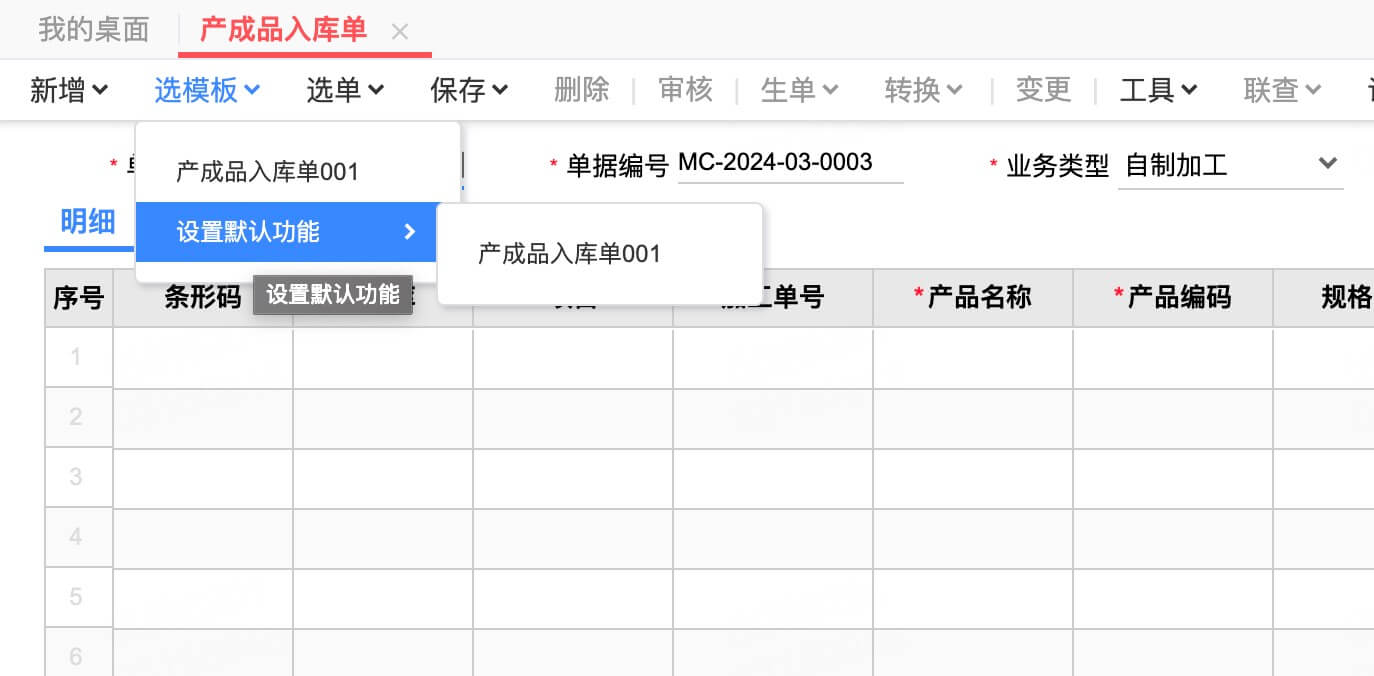Screen dimensions: 1374x676
Task: Switch to 我的桌面 tab
Action: point(93,29)
